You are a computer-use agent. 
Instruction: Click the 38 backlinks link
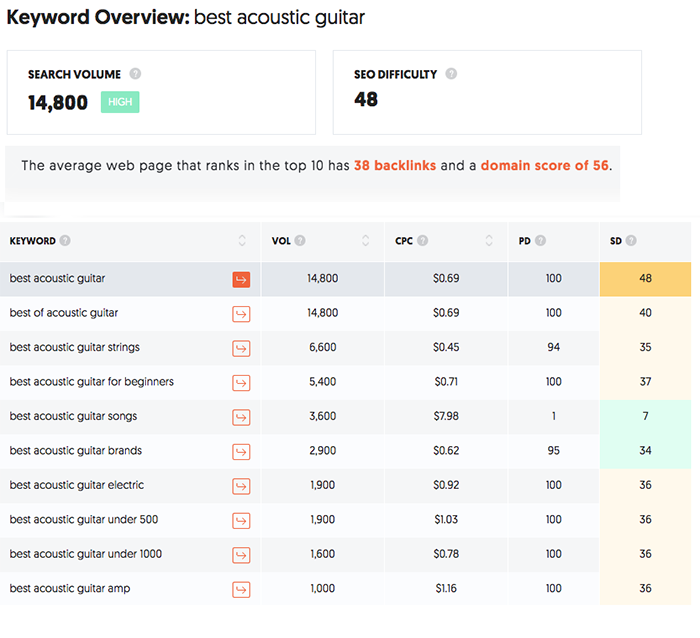click(395, 166)
